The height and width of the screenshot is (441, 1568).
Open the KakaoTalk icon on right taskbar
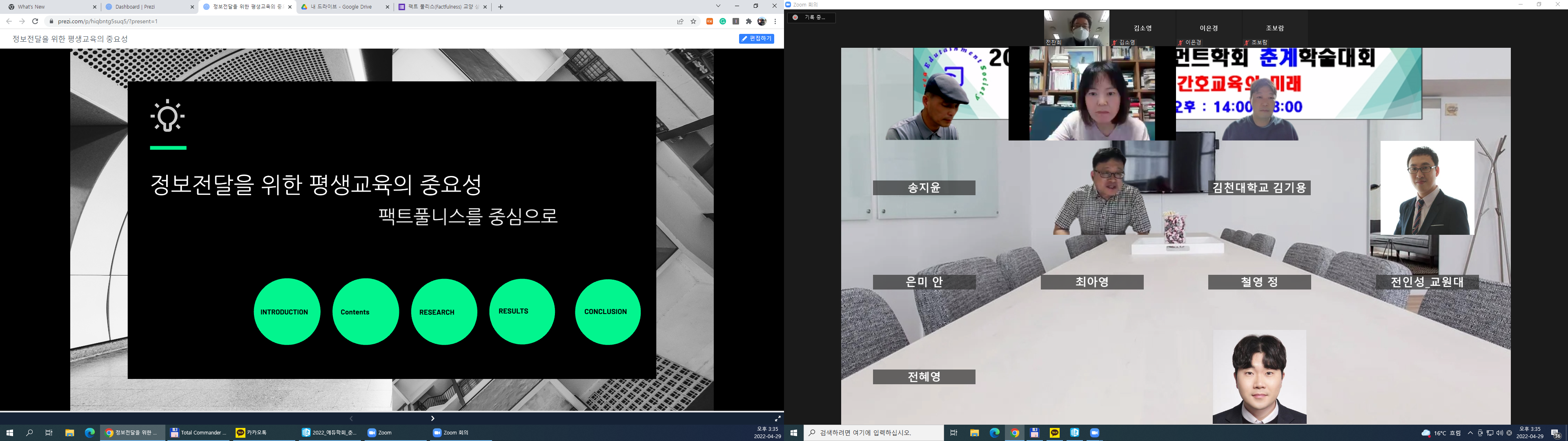tap(1054, 433)
